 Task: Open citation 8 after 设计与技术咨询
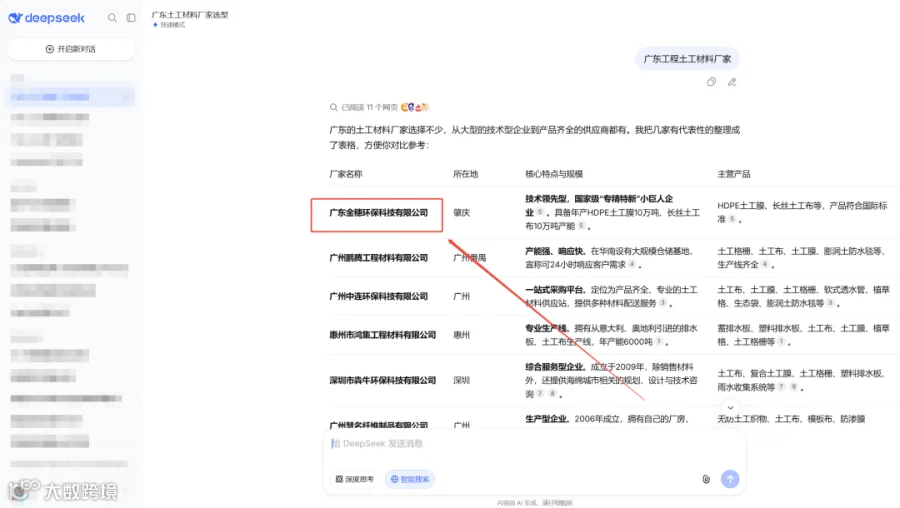tap(552, 393)
